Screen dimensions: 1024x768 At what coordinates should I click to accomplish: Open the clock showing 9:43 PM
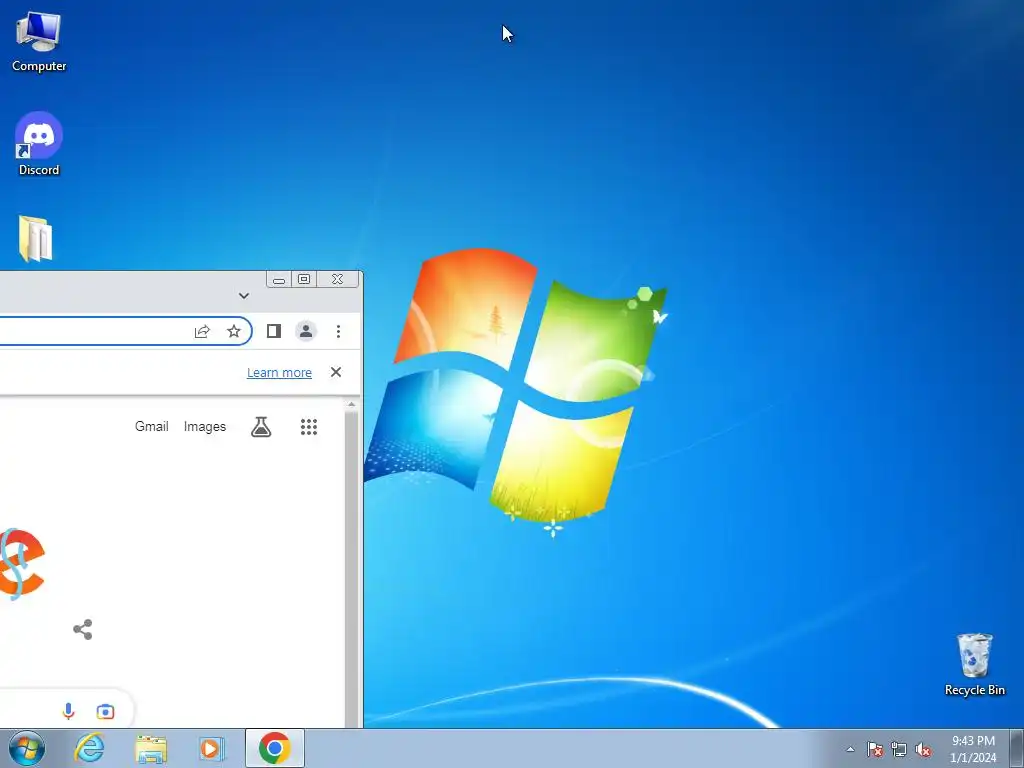point(973,749)
